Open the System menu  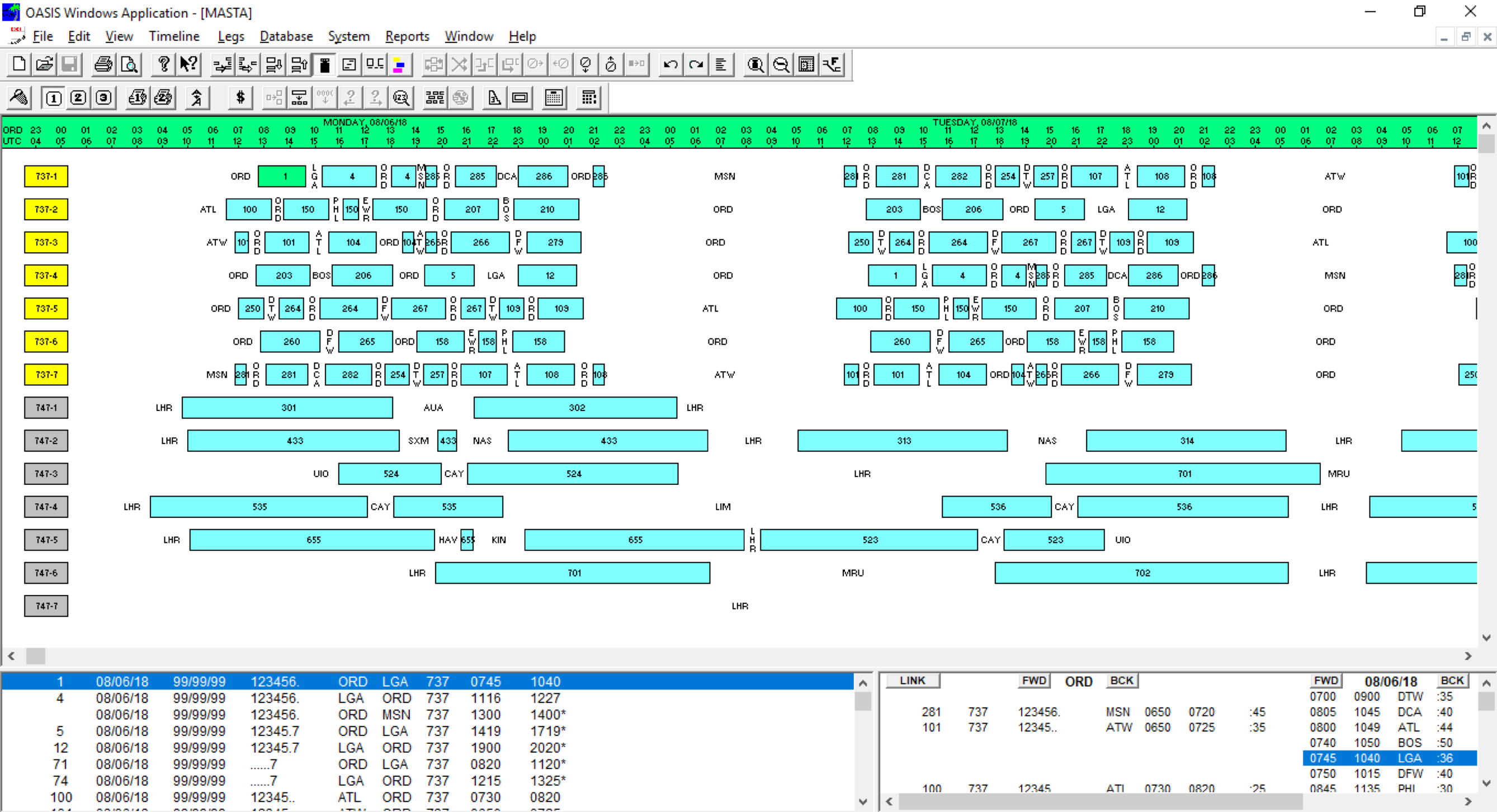coord(349,36)
